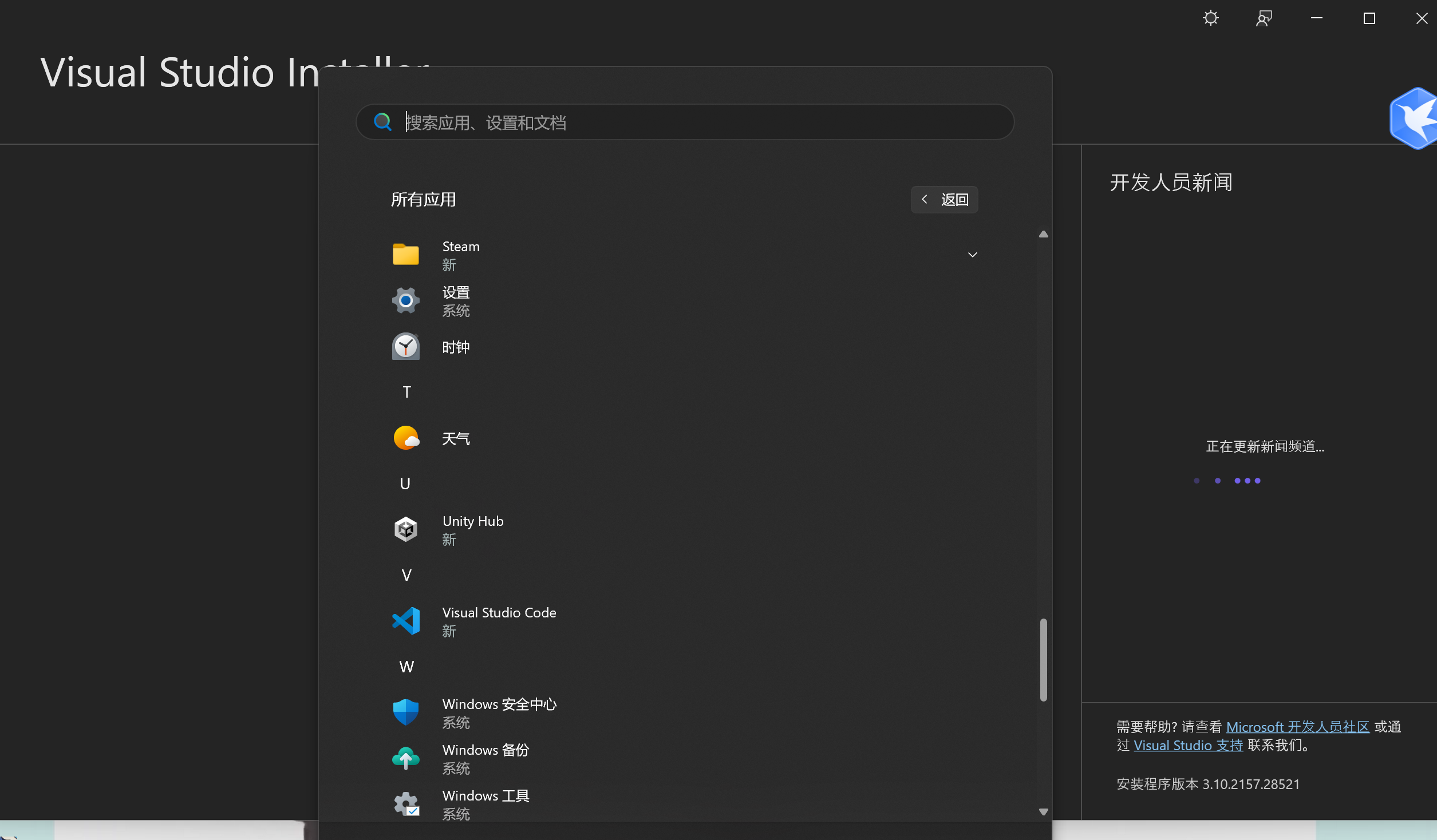Click 安装程序版本 3.10.2157.28521 text
The width and height of the screenshot is (1437, 840).
coord(1208,784)
